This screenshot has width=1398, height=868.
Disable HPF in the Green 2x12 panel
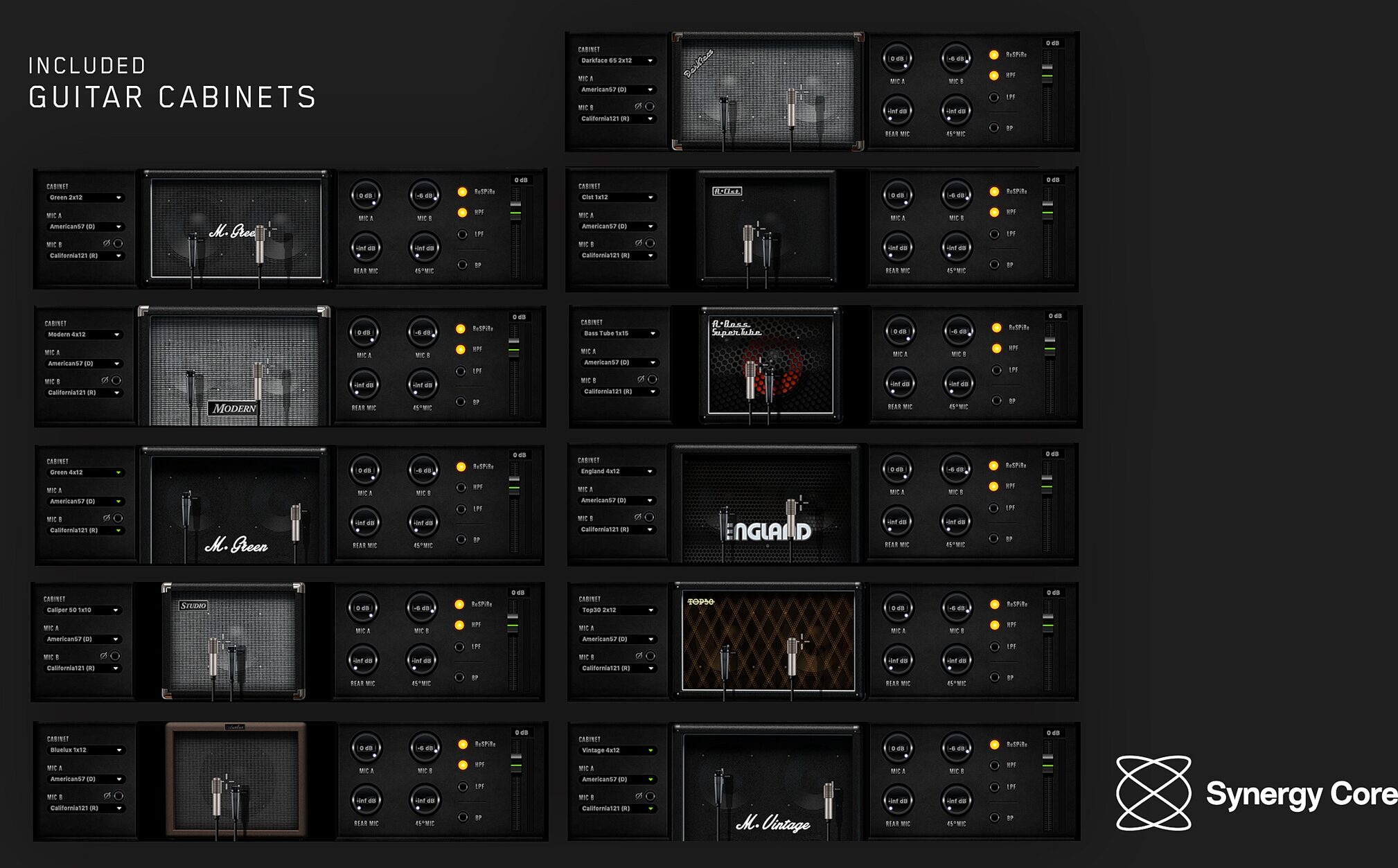[x=462, y=213]
